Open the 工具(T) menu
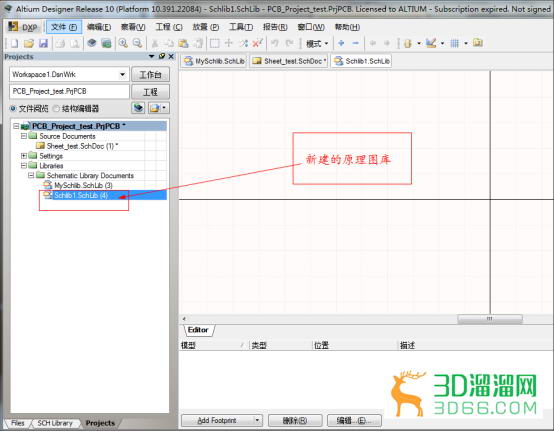This screenshot has height=432, width=554. (241, 27)
